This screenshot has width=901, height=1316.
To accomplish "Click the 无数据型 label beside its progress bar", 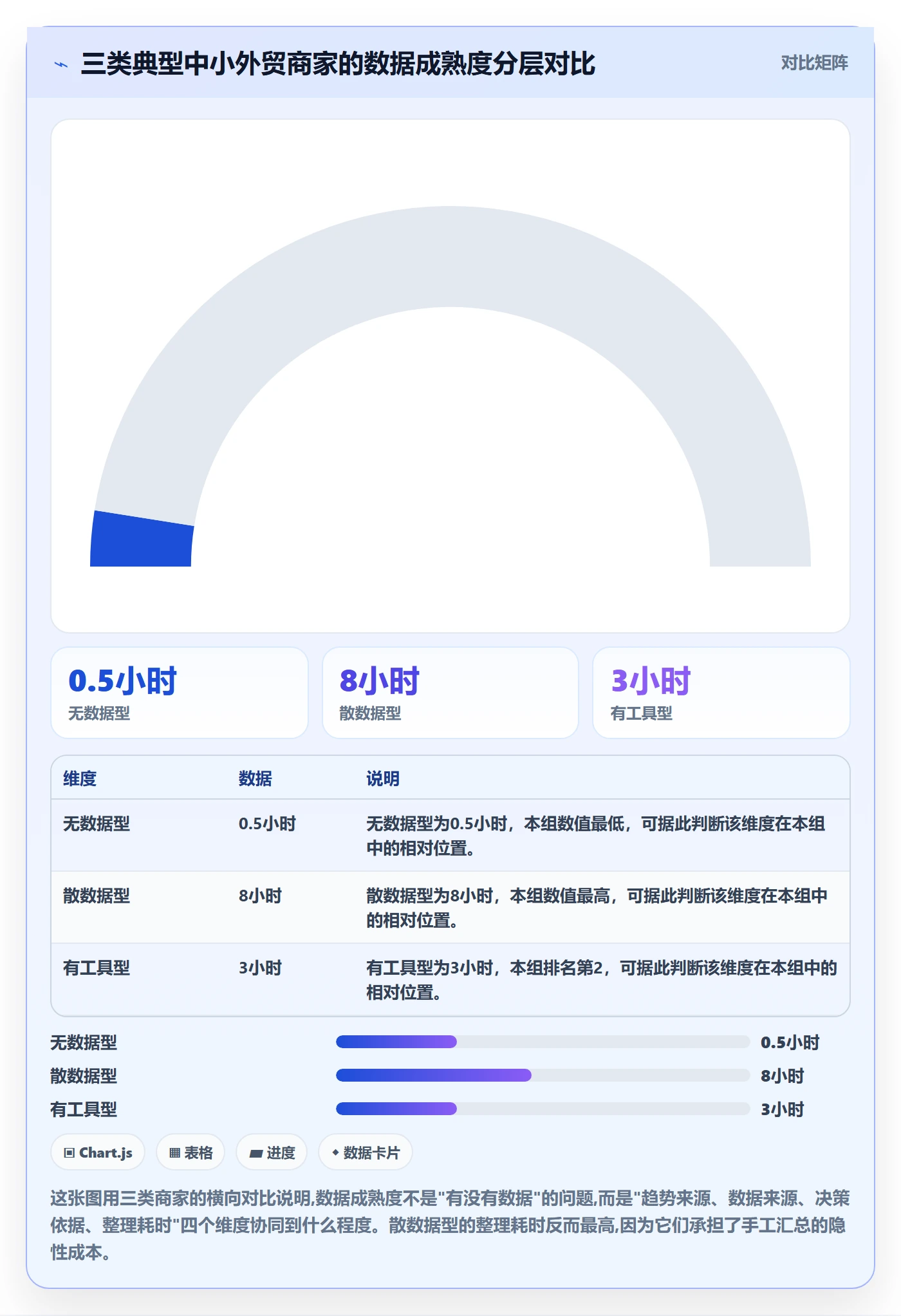I will (84, 1042).
